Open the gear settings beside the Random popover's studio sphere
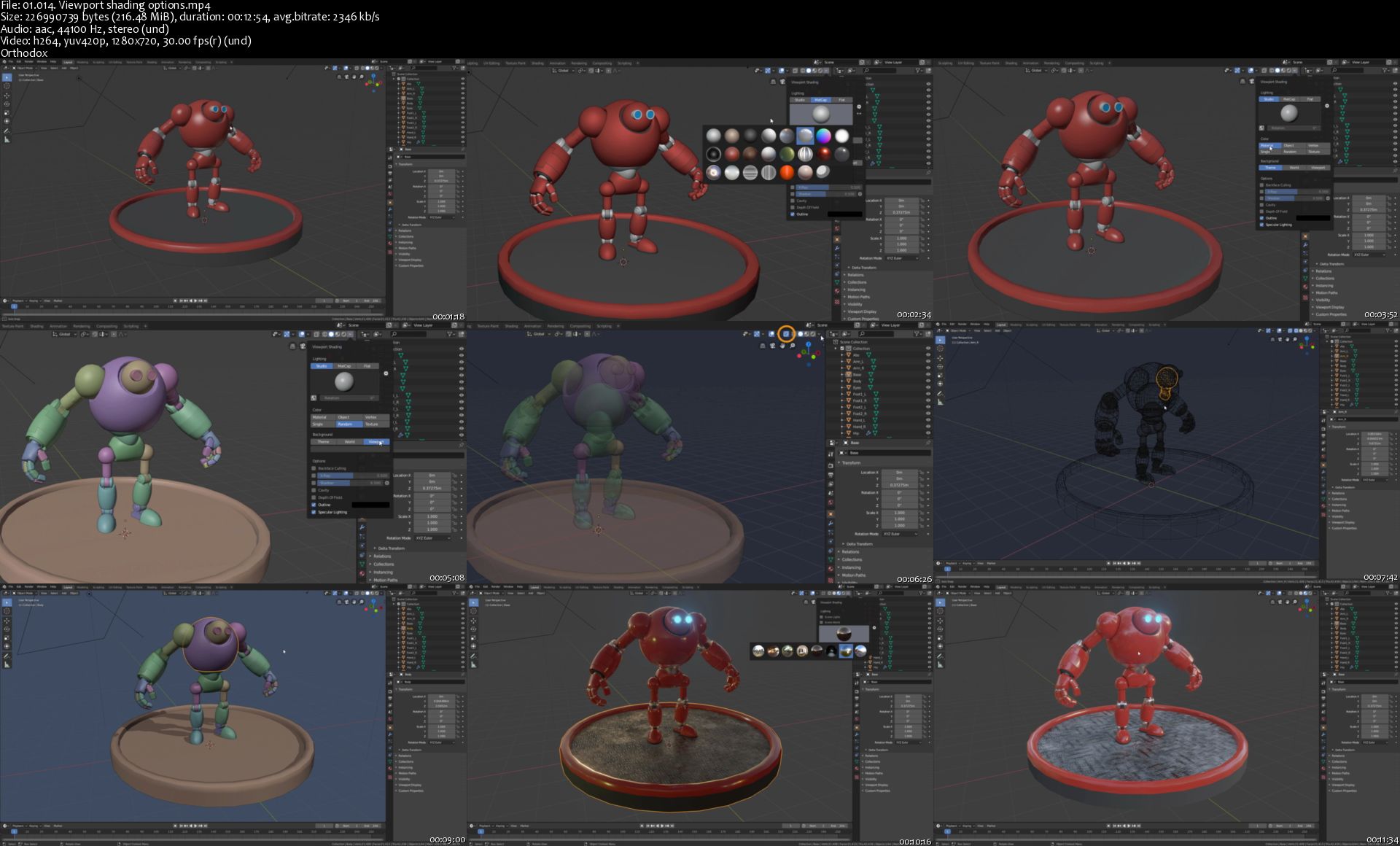The image size is (1400, 846). click(x=386, y=373)
